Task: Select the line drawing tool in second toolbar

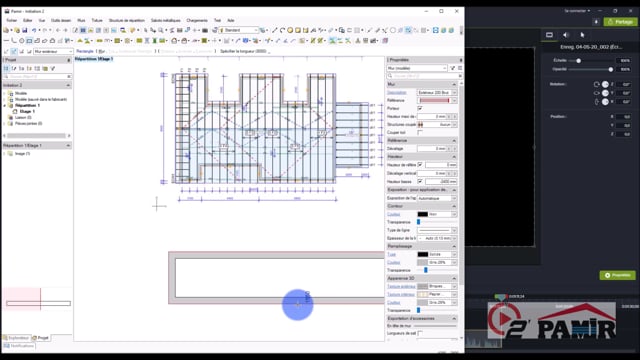Action: click(6, 41)
